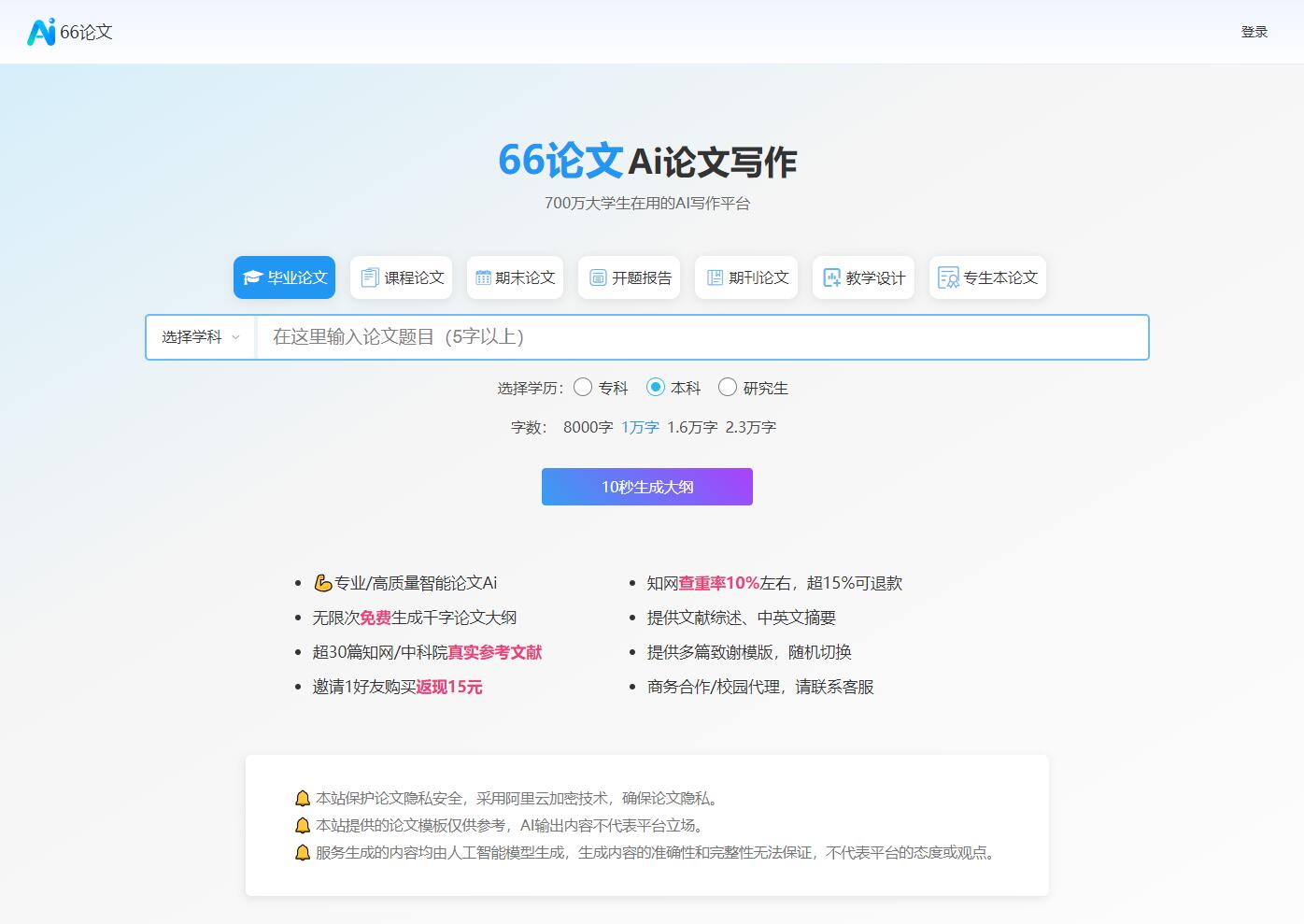Click the 字数 label

[x=529, y=427]
